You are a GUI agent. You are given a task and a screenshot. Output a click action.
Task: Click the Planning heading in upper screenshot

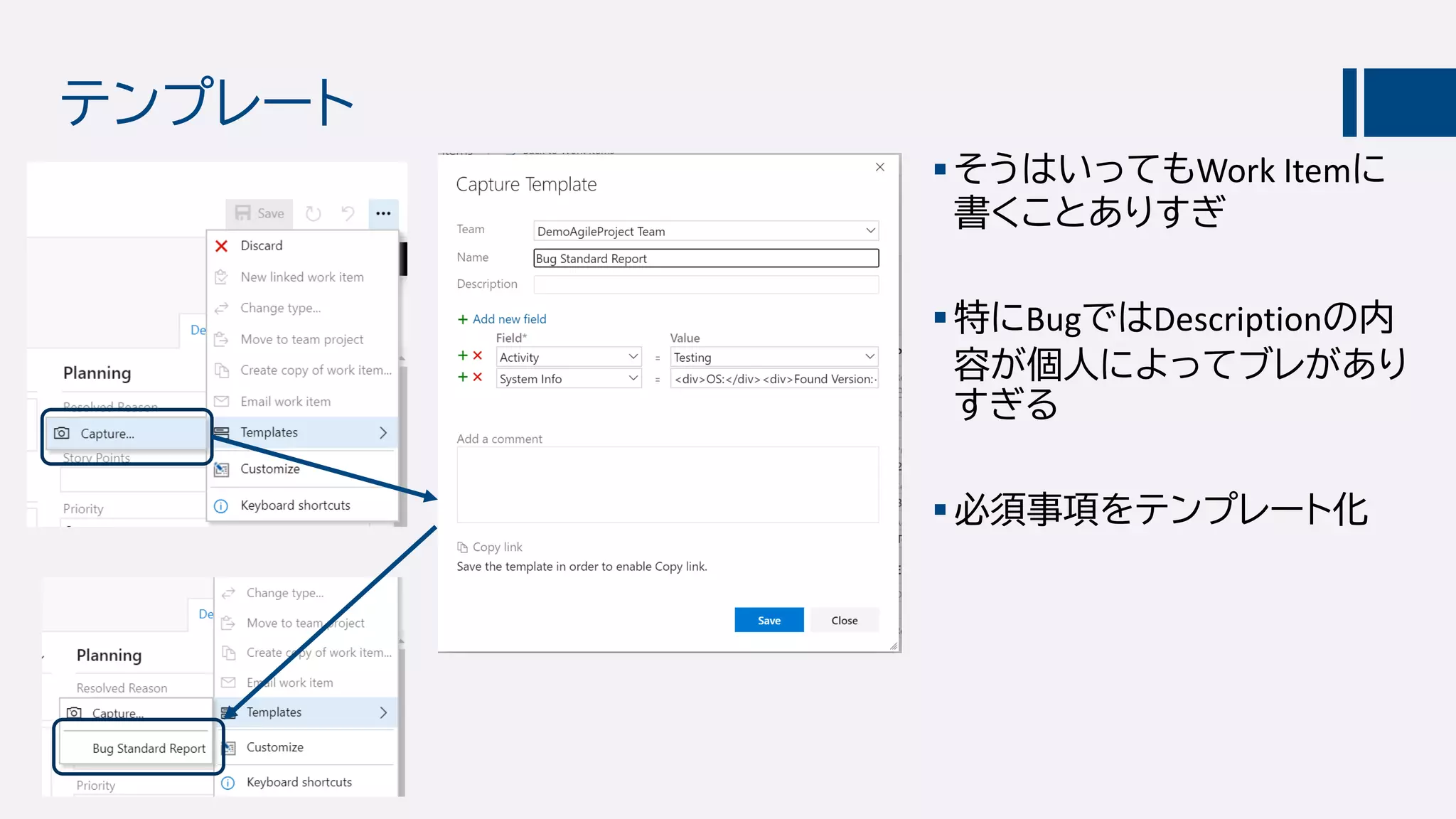(x=97, y=373)
